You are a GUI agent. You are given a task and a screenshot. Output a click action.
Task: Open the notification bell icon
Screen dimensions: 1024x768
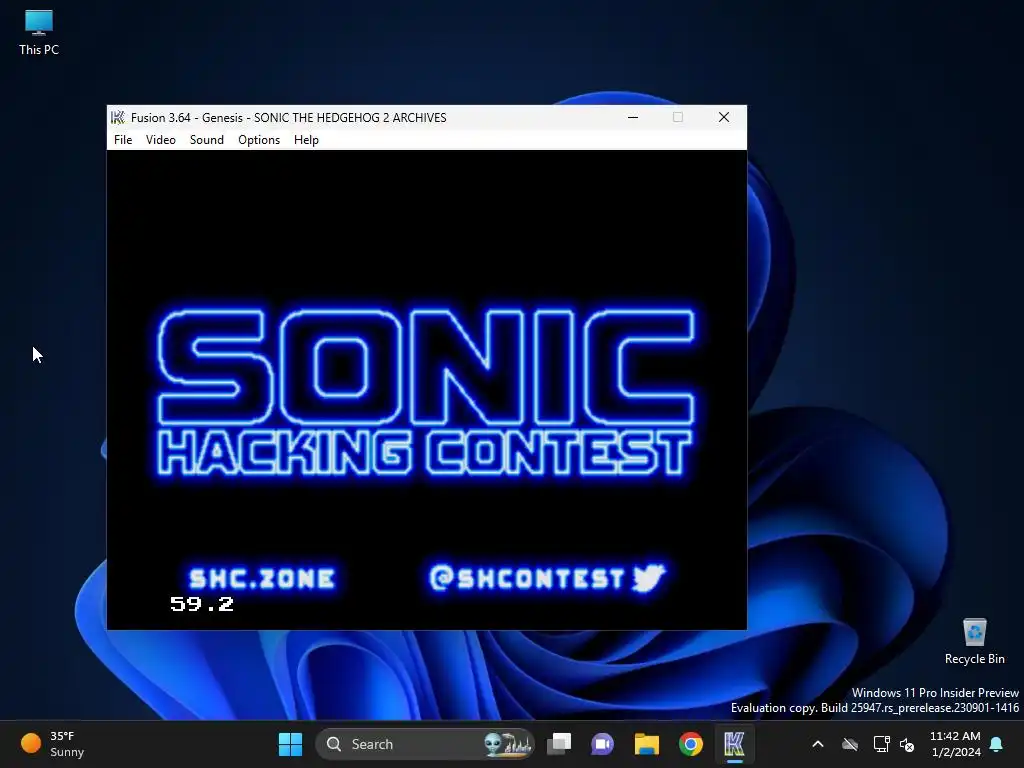pos(997,744)
